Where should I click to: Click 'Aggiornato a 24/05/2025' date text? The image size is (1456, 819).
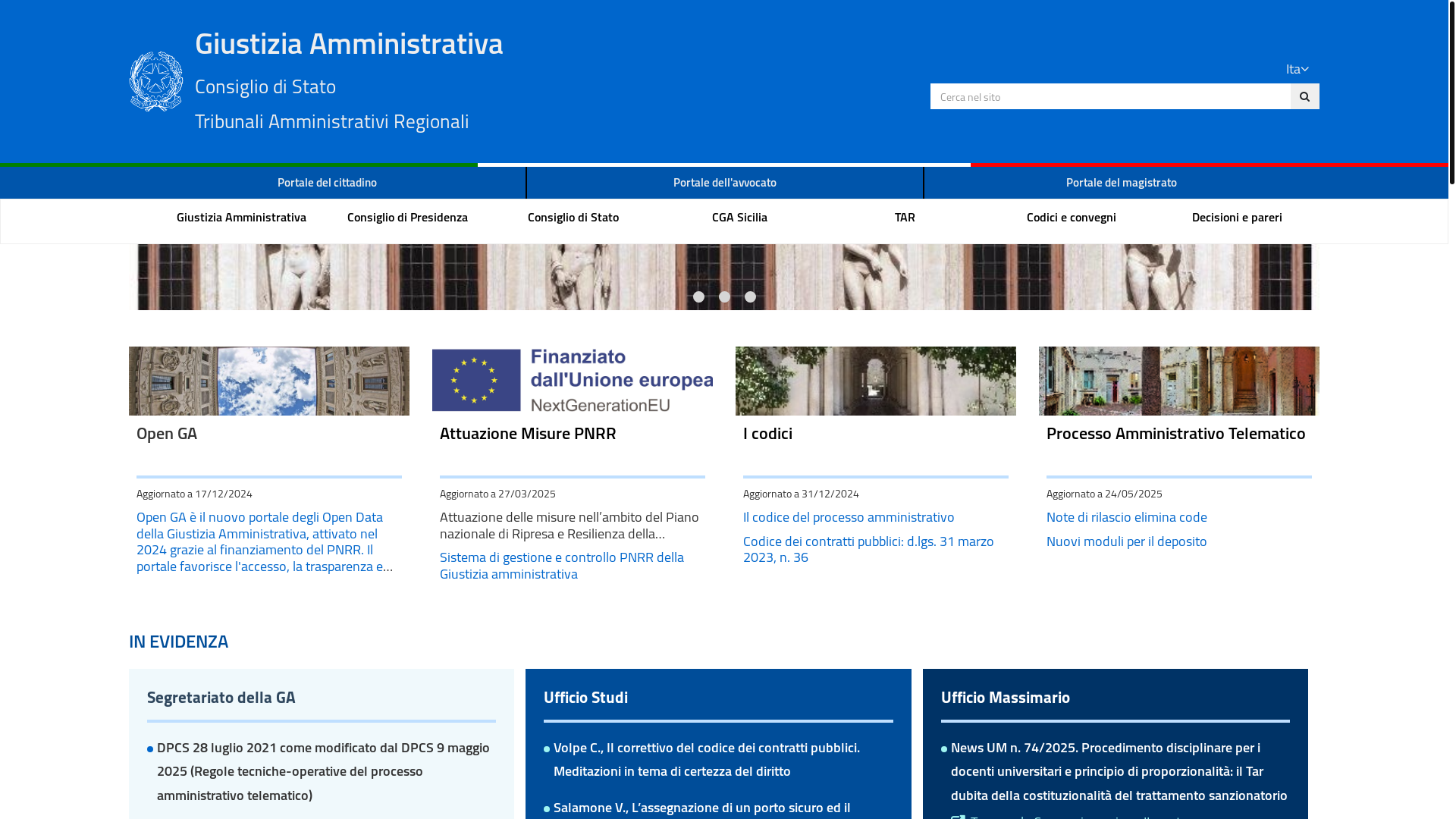pyautogui.click(x=1104, y=494)
